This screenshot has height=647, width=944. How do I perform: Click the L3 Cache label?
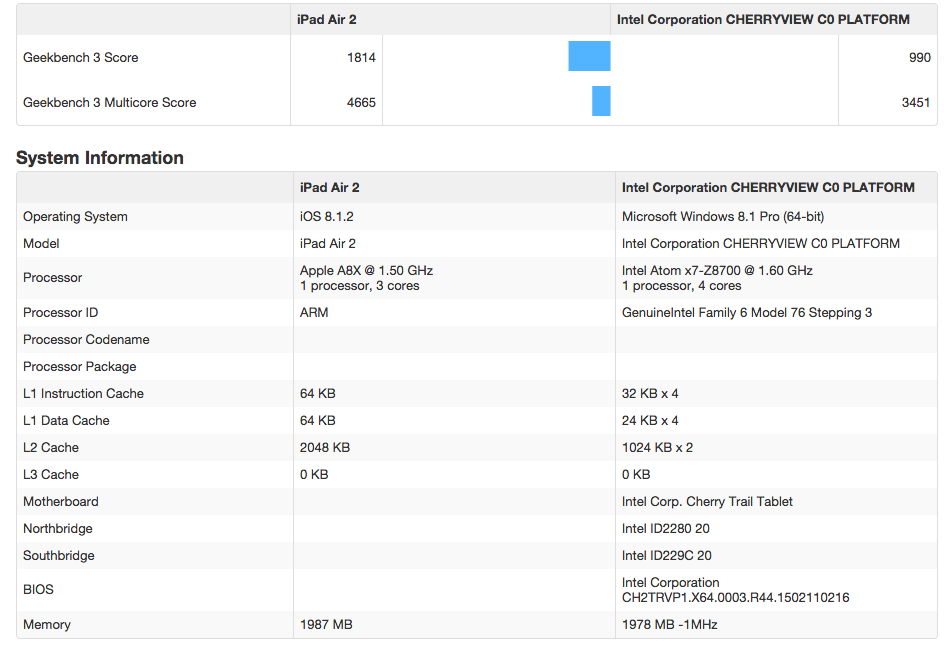pos(51,475)
